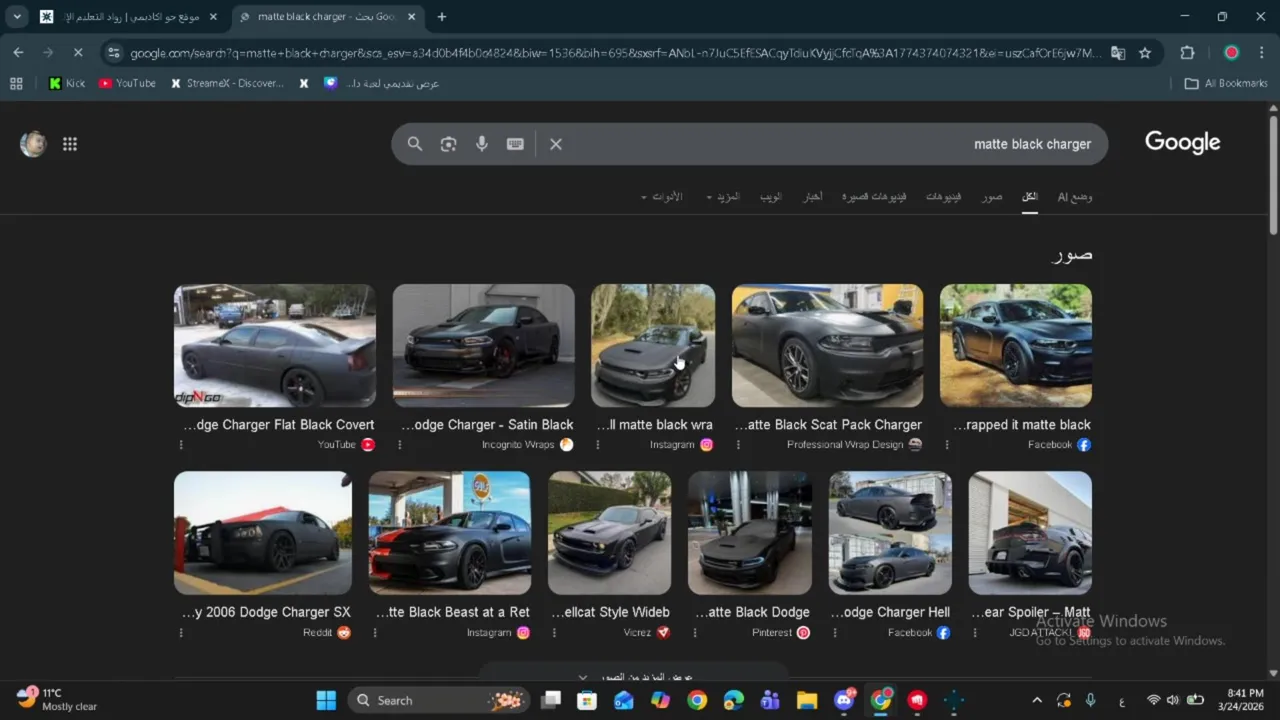The width and height of the screenshot is (1280, 720).
Task: Start voice search with microphone icon
Action: pyautogui.click(x=482, y=144)
